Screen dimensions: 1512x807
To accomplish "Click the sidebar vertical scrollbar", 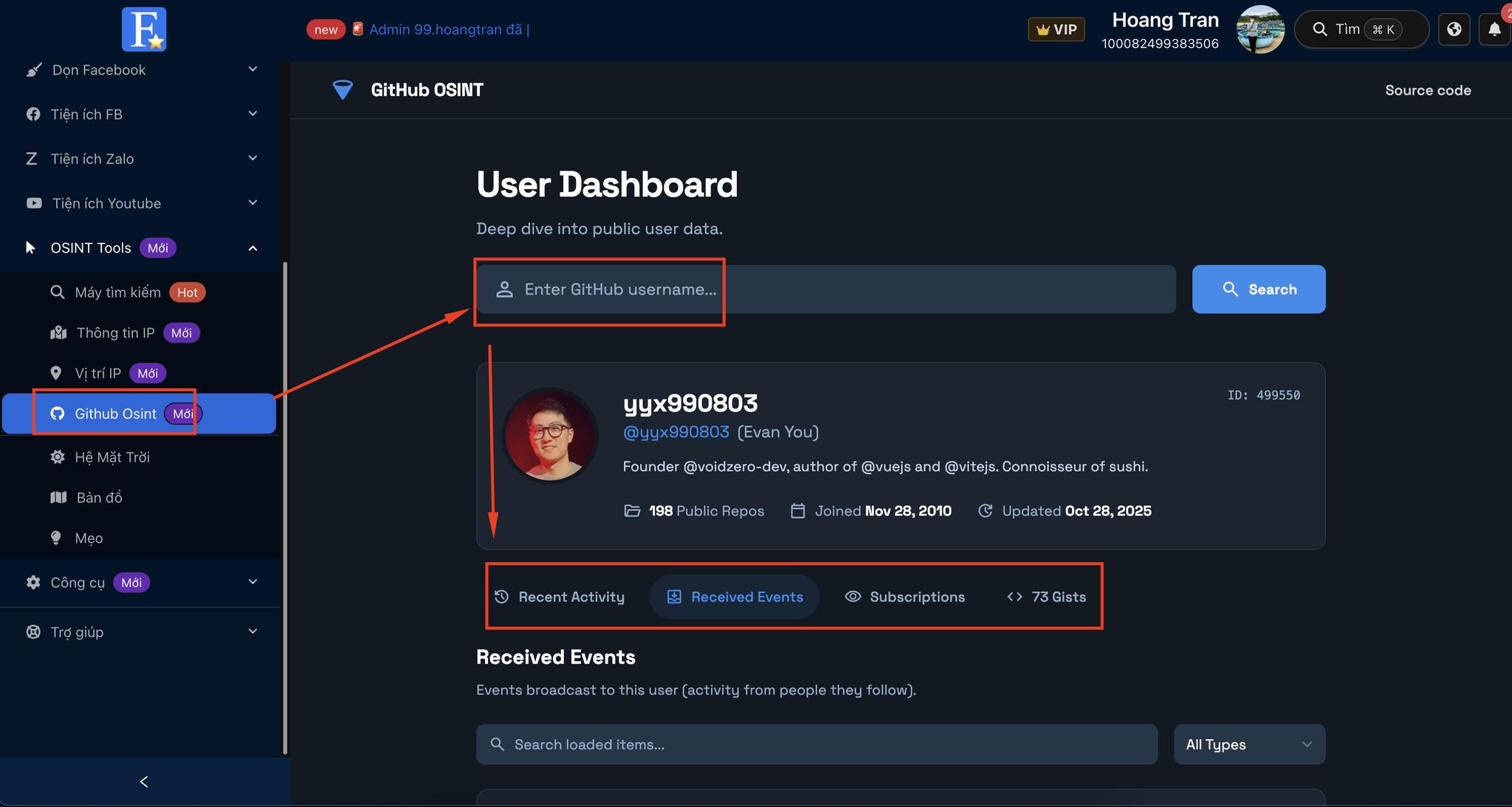I will pyautogui.click(x=285, y=508).
